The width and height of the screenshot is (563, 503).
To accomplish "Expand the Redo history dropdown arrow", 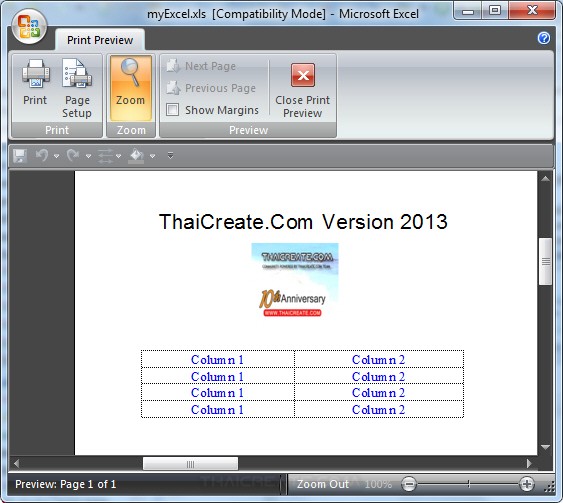I will [88, 156].
